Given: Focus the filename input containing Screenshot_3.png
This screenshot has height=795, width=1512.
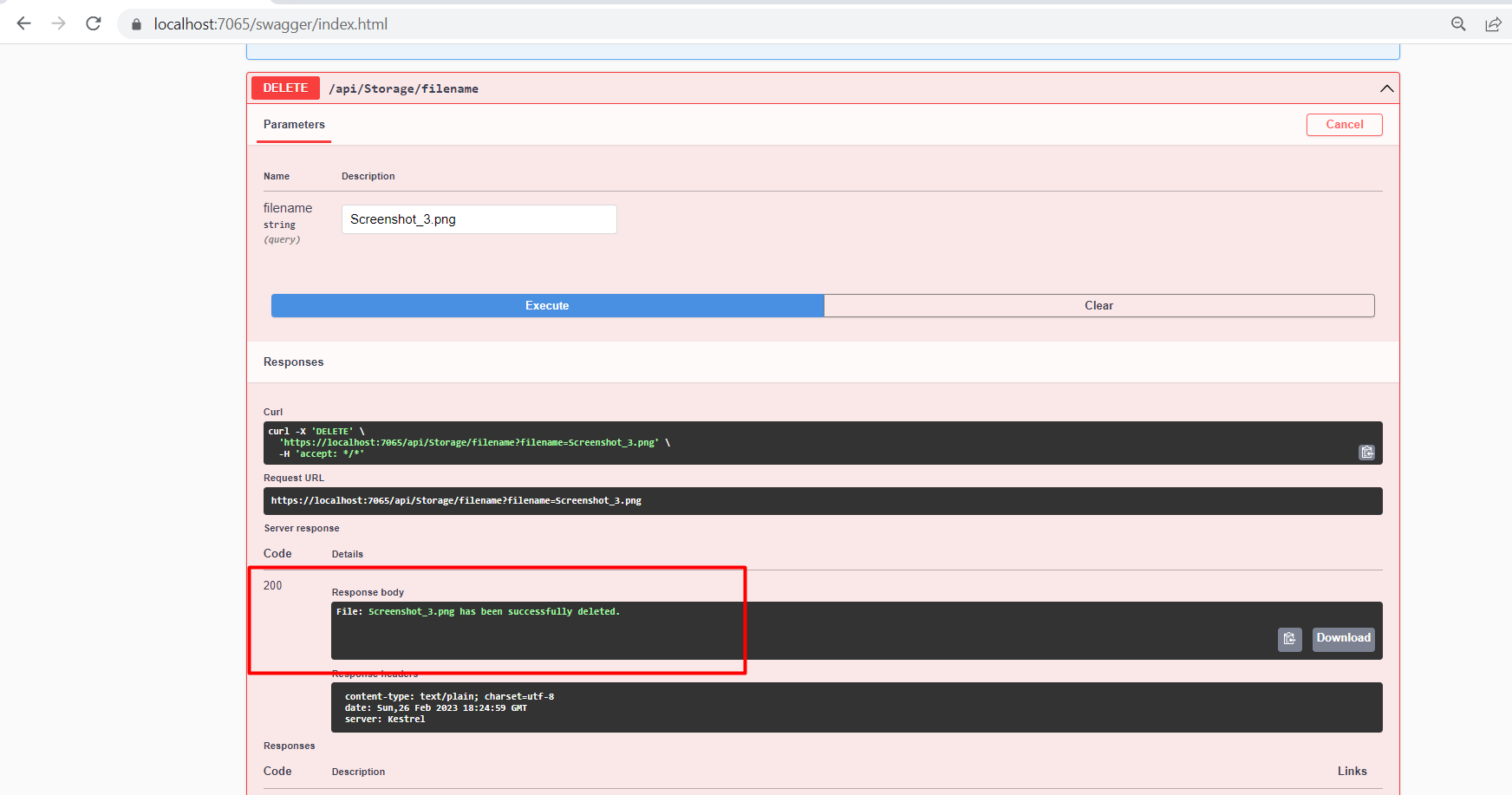Looking at the screenshot, I should pyautogui.click(x=479, y=219).
